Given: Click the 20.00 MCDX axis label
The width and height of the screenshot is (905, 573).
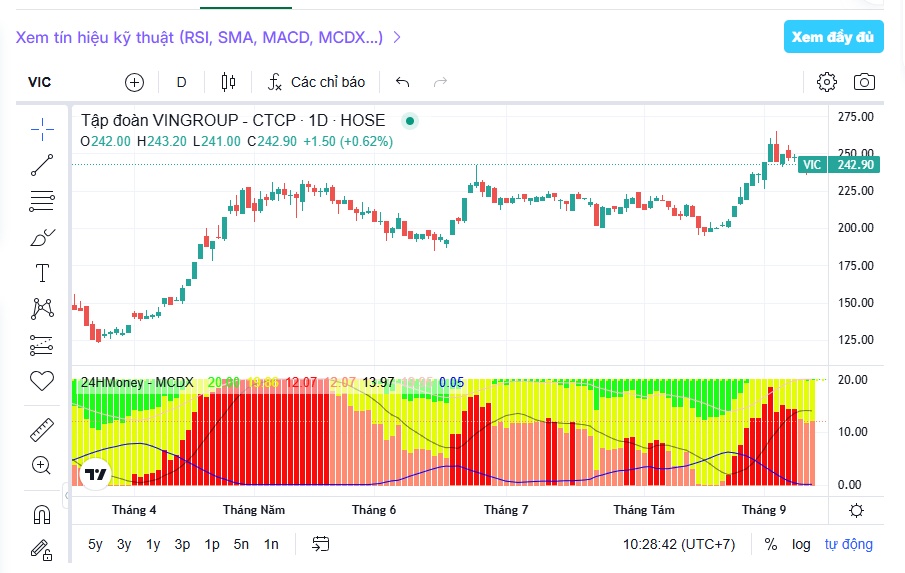Looking at the screenshot, I should [x=852, y=380].
